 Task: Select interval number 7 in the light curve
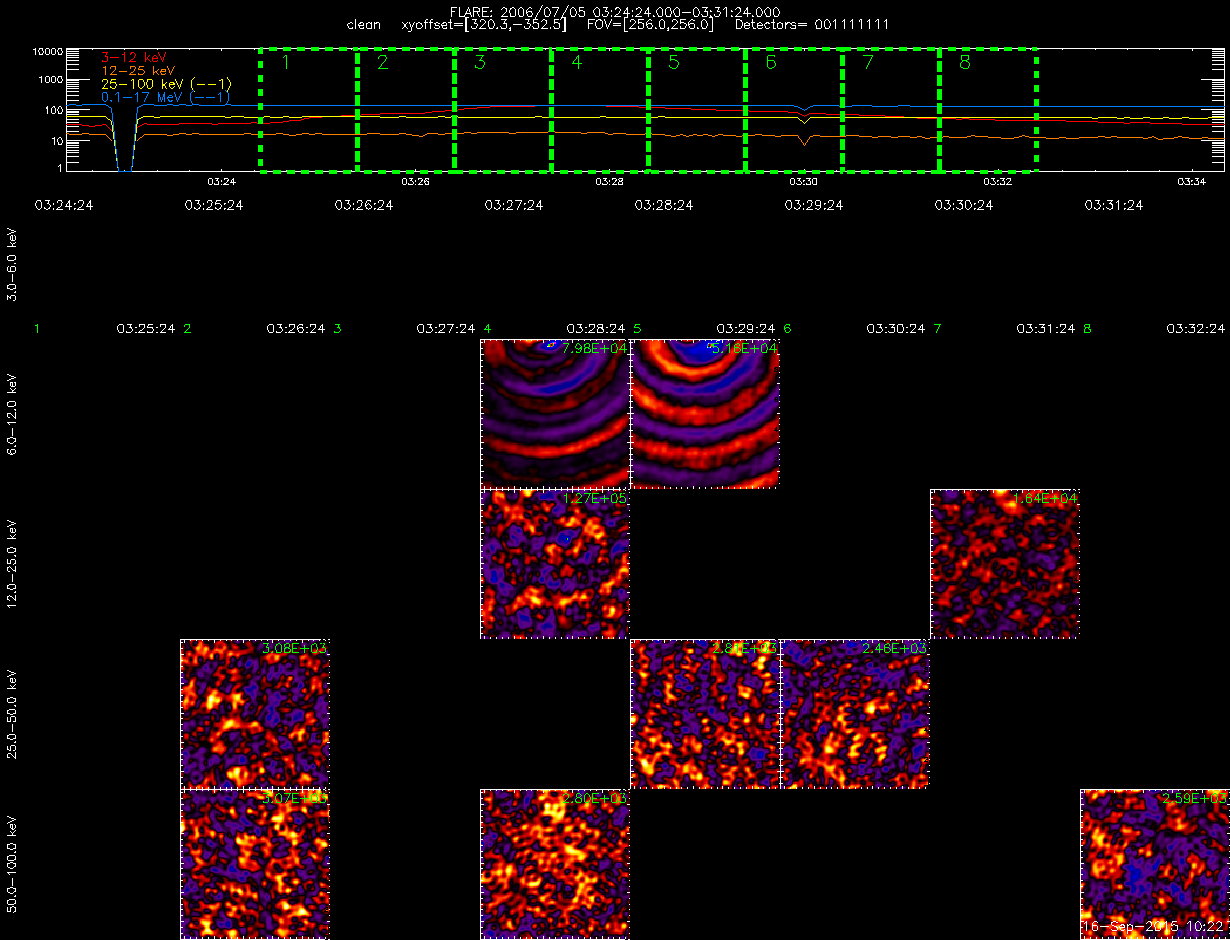tap(867, 62)
